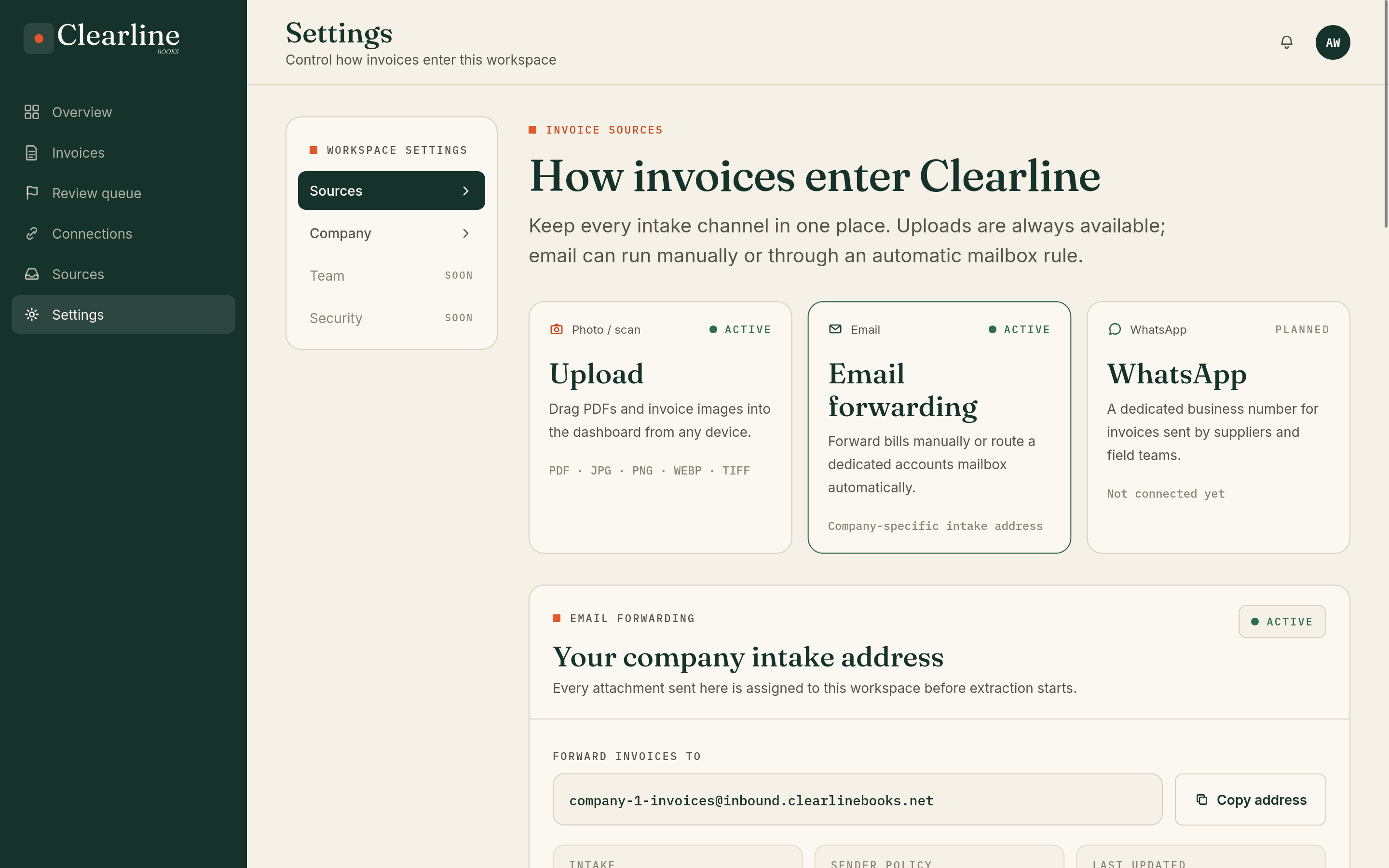Open Connections in the sidebar
The width and height of the screenshot is (1389, 868).
(x=123, y=234)
